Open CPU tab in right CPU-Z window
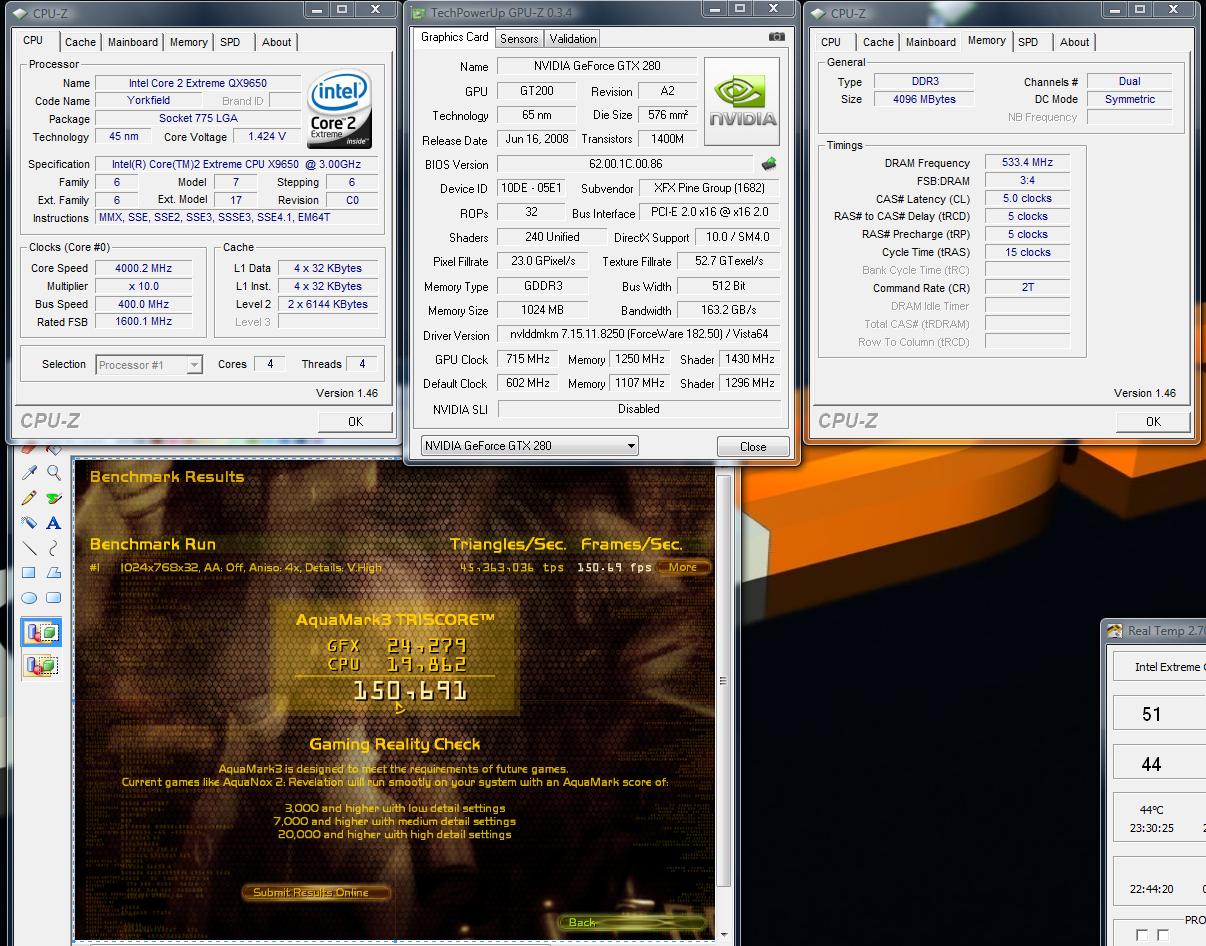The height and width of the screenshot is (946, 1206). (831, 42)
